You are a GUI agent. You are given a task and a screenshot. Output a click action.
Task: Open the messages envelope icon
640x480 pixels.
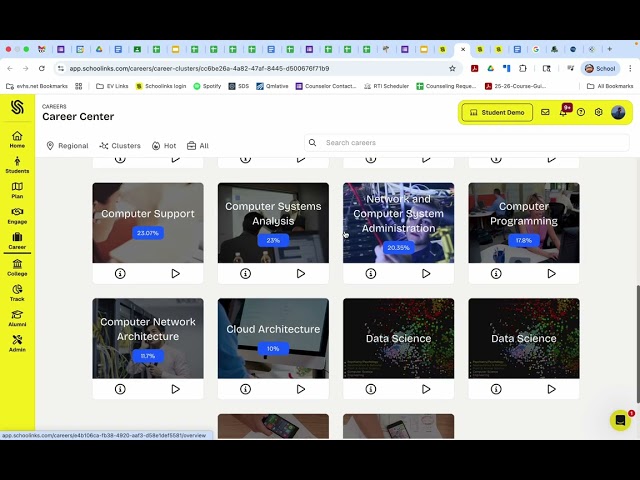tap(545, 112)
